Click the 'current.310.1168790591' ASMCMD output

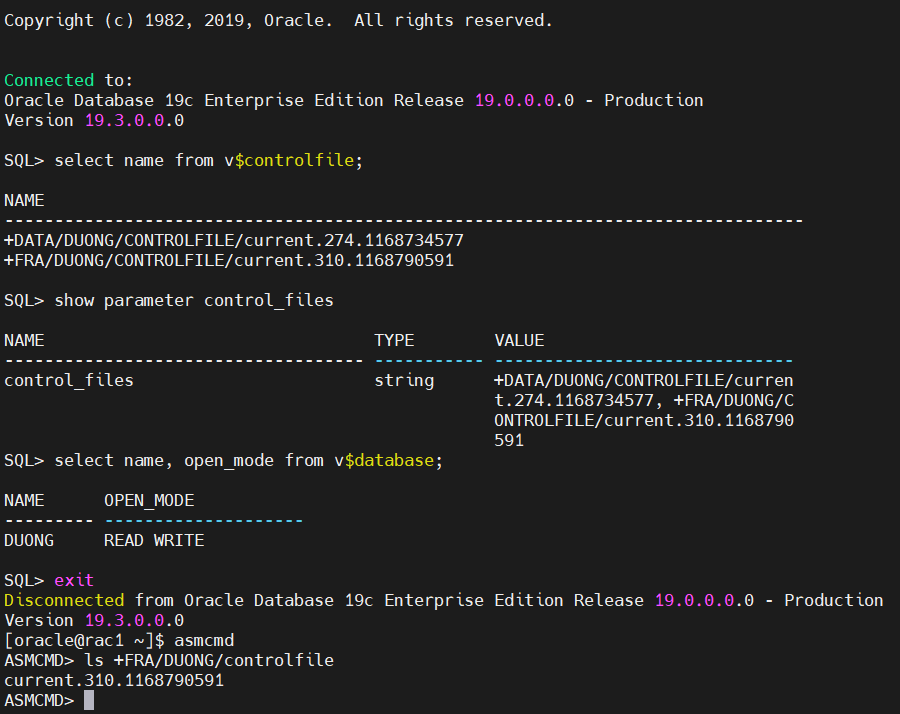tap(114, 680)
